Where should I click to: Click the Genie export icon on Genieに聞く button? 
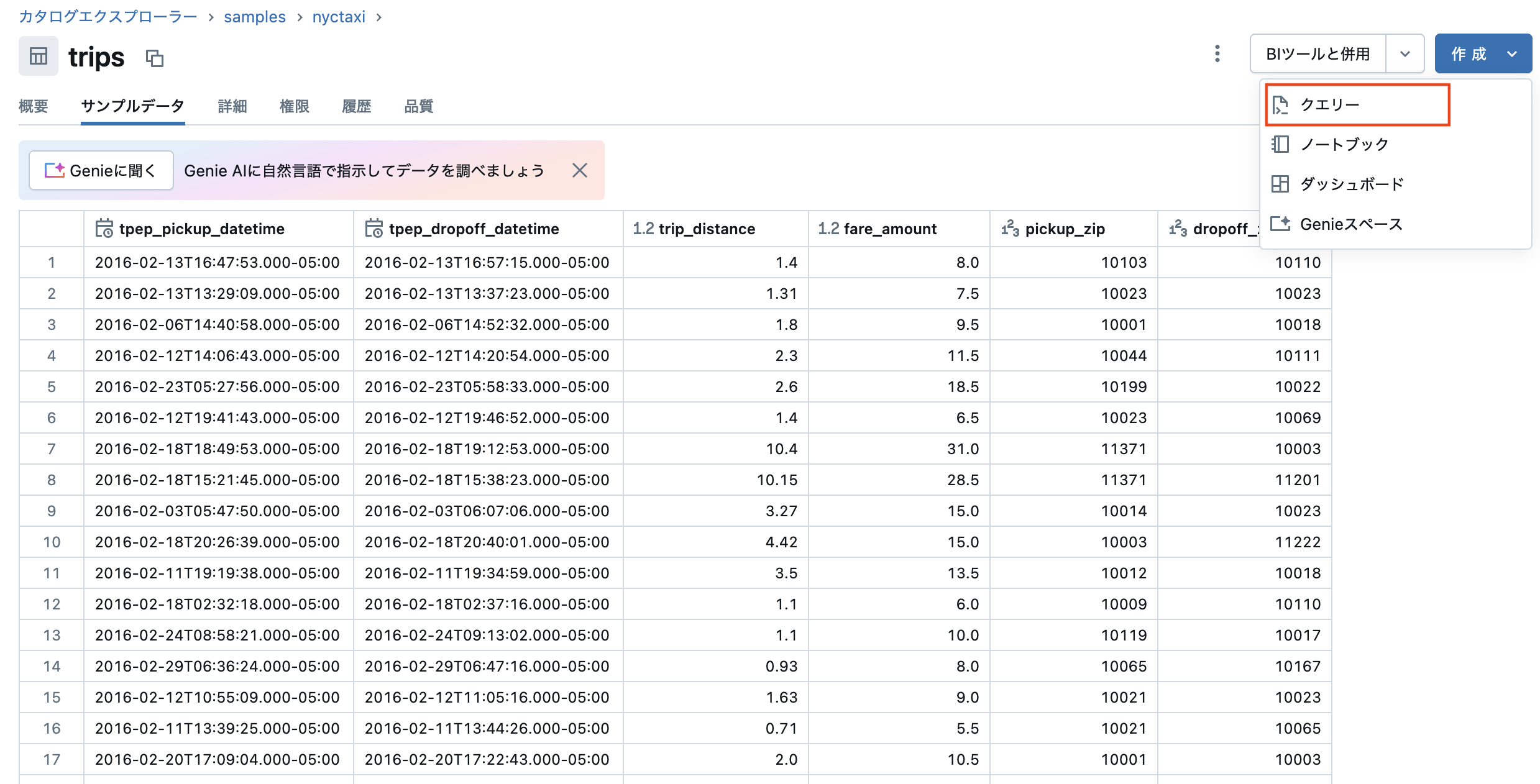click(55, 170)
